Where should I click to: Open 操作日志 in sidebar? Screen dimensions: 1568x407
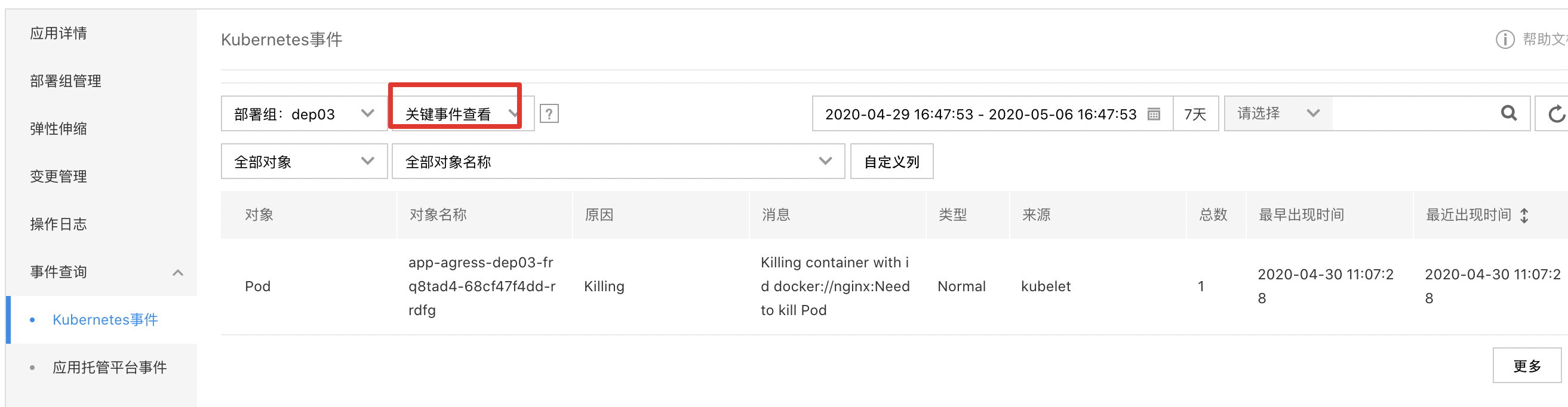[59, 224]
